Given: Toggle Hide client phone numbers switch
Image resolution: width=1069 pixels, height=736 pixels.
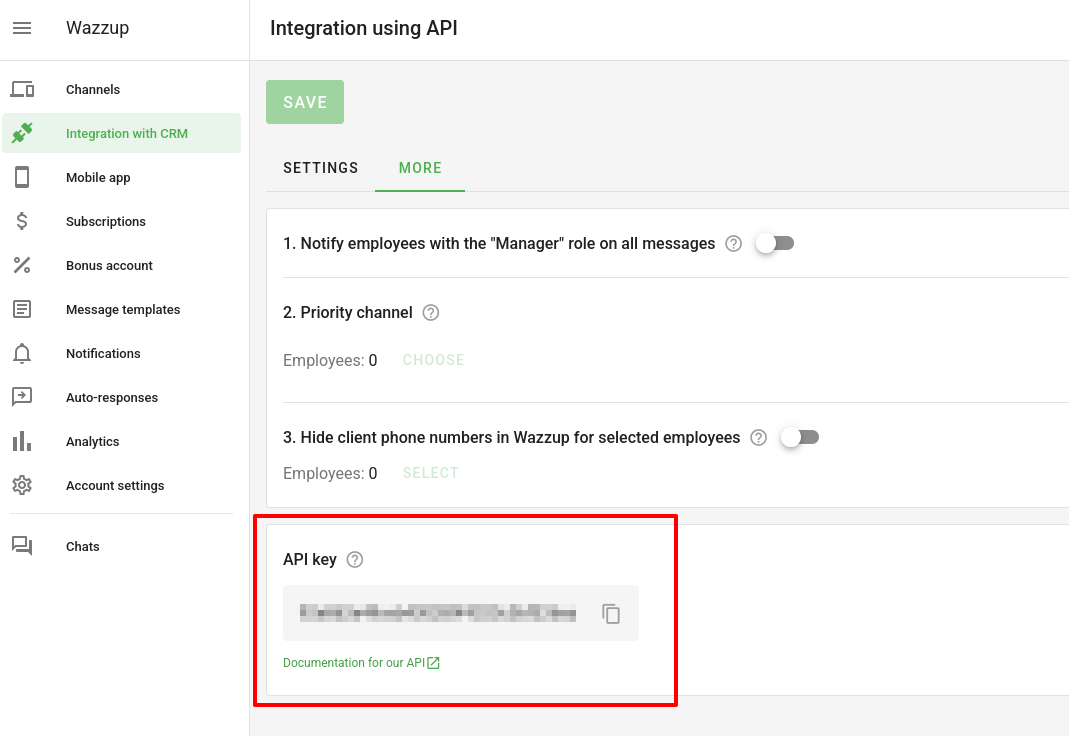Looking at the screenshot, I should pyautogui.click(x=799, y=437).
